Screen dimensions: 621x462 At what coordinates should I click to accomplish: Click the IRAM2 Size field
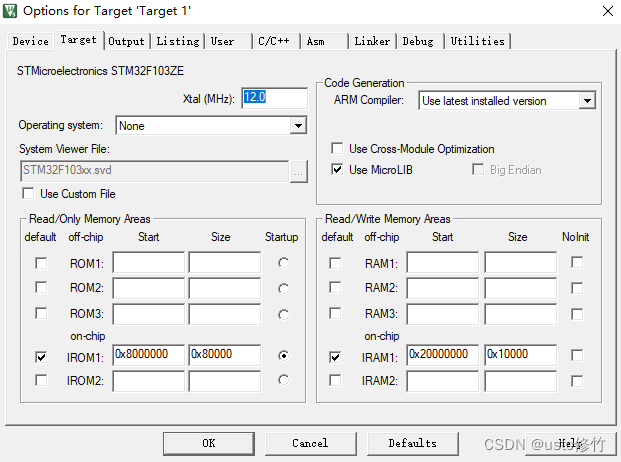click(520, 381)
